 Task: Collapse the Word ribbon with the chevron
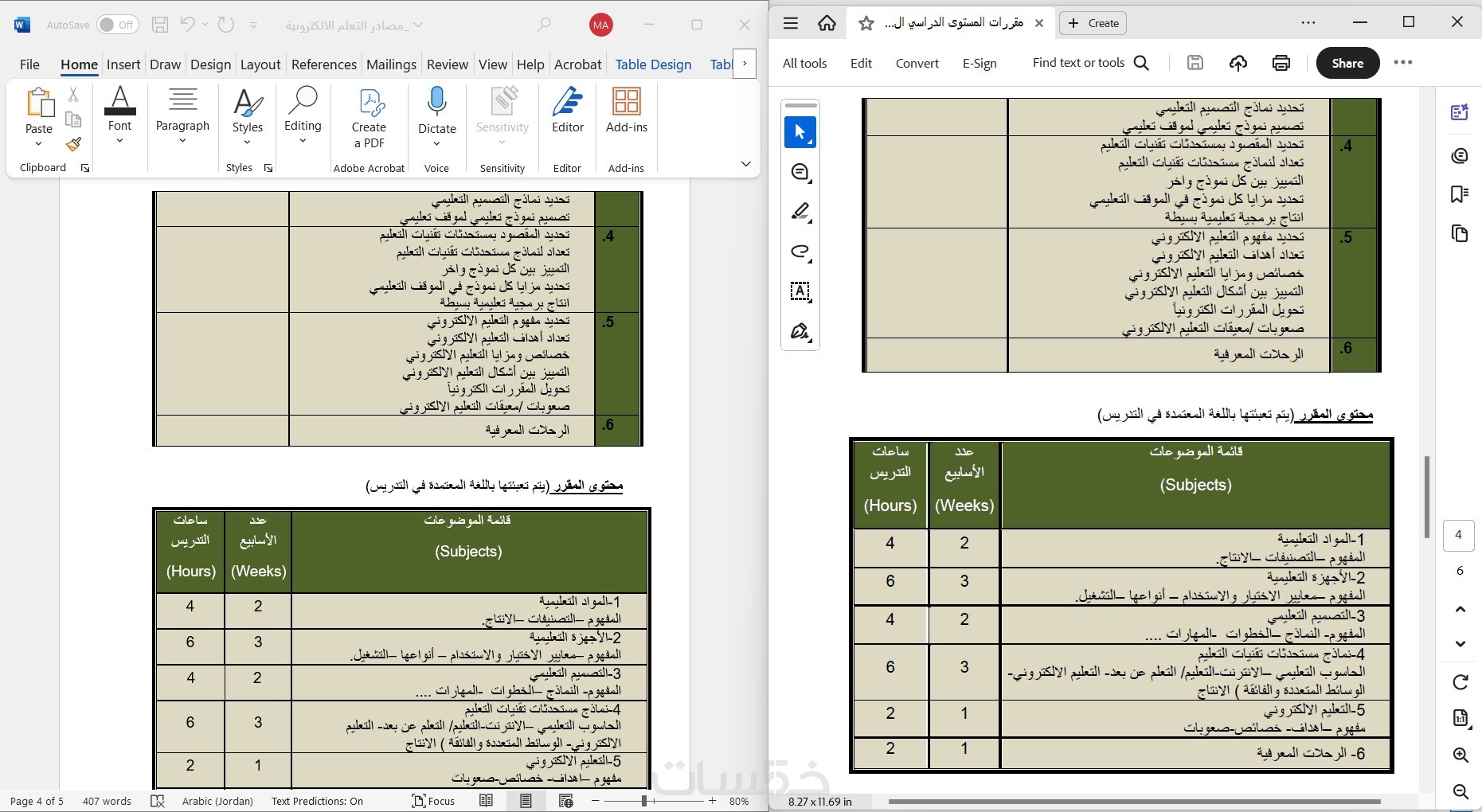coord(746,164)
